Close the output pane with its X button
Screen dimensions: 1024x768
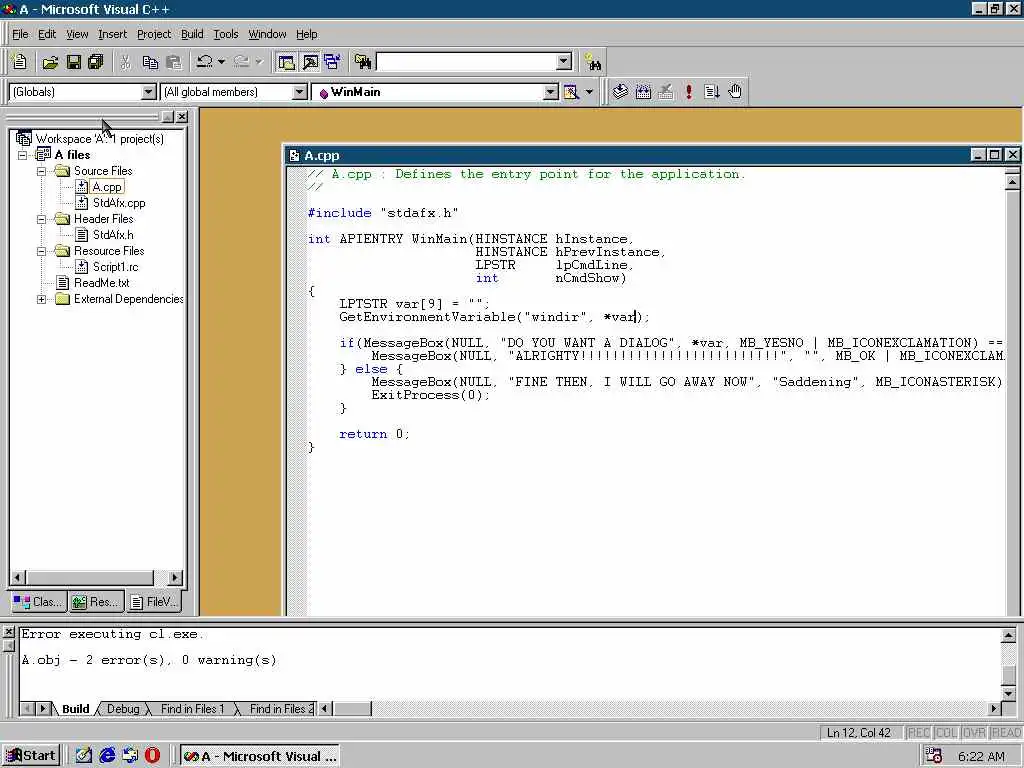click(8, 632)
